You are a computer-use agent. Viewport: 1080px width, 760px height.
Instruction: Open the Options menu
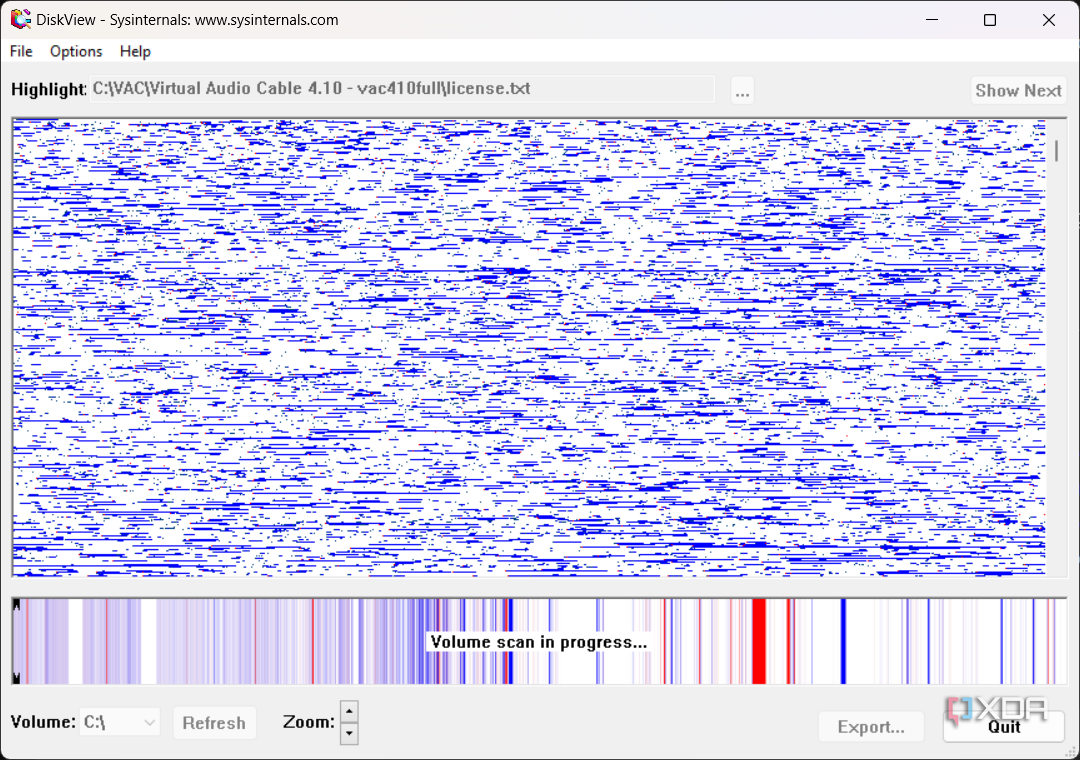(76, 52)
